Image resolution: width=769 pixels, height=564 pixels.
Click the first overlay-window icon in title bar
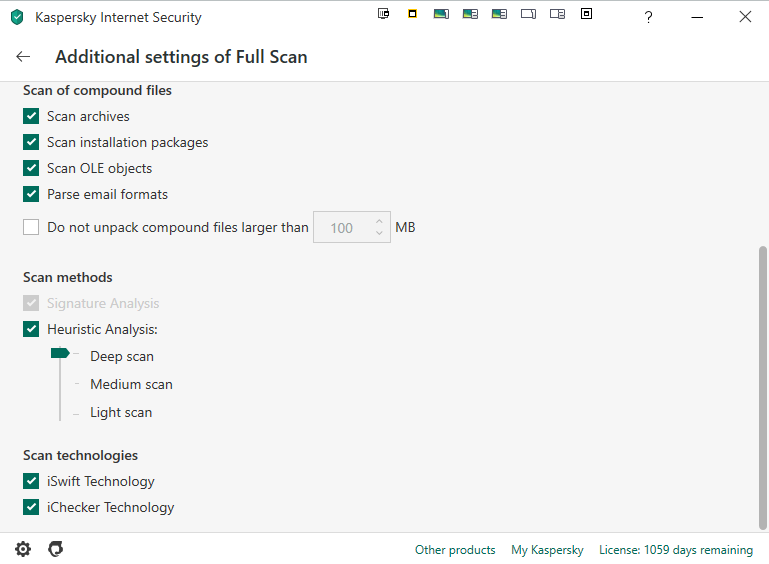click(383, 14)
